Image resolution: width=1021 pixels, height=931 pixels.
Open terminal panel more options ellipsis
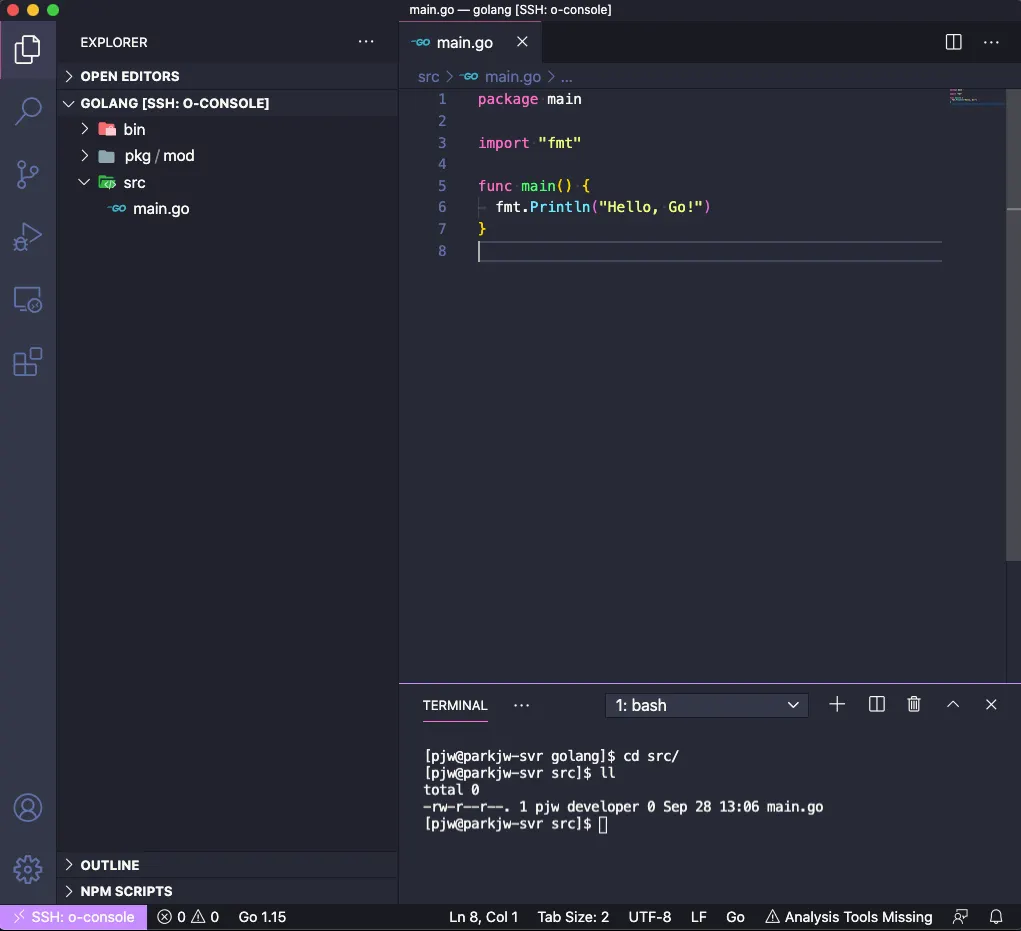tap(522, 705)
